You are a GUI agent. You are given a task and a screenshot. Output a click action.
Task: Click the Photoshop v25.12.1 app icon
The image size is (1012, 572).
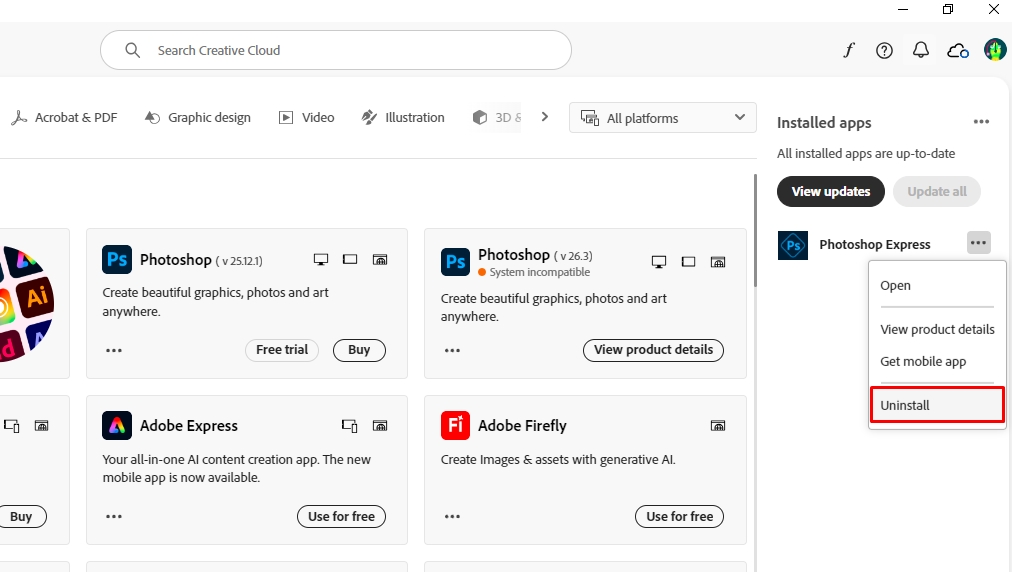coord(117,260)
